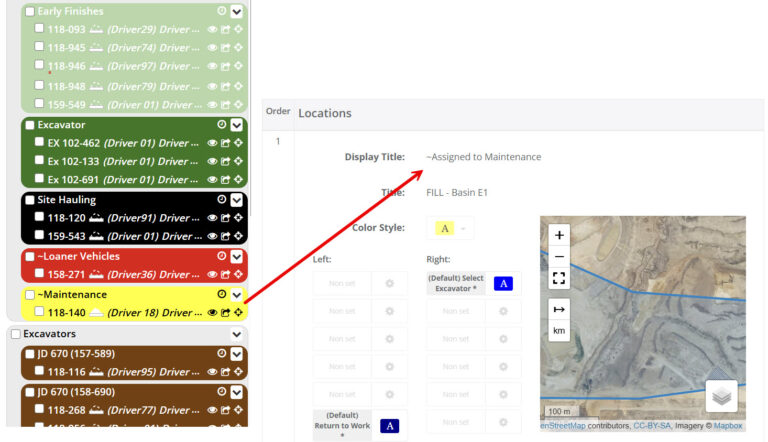
Task: Click (Default) Select Excavator button
Action: 456,284
